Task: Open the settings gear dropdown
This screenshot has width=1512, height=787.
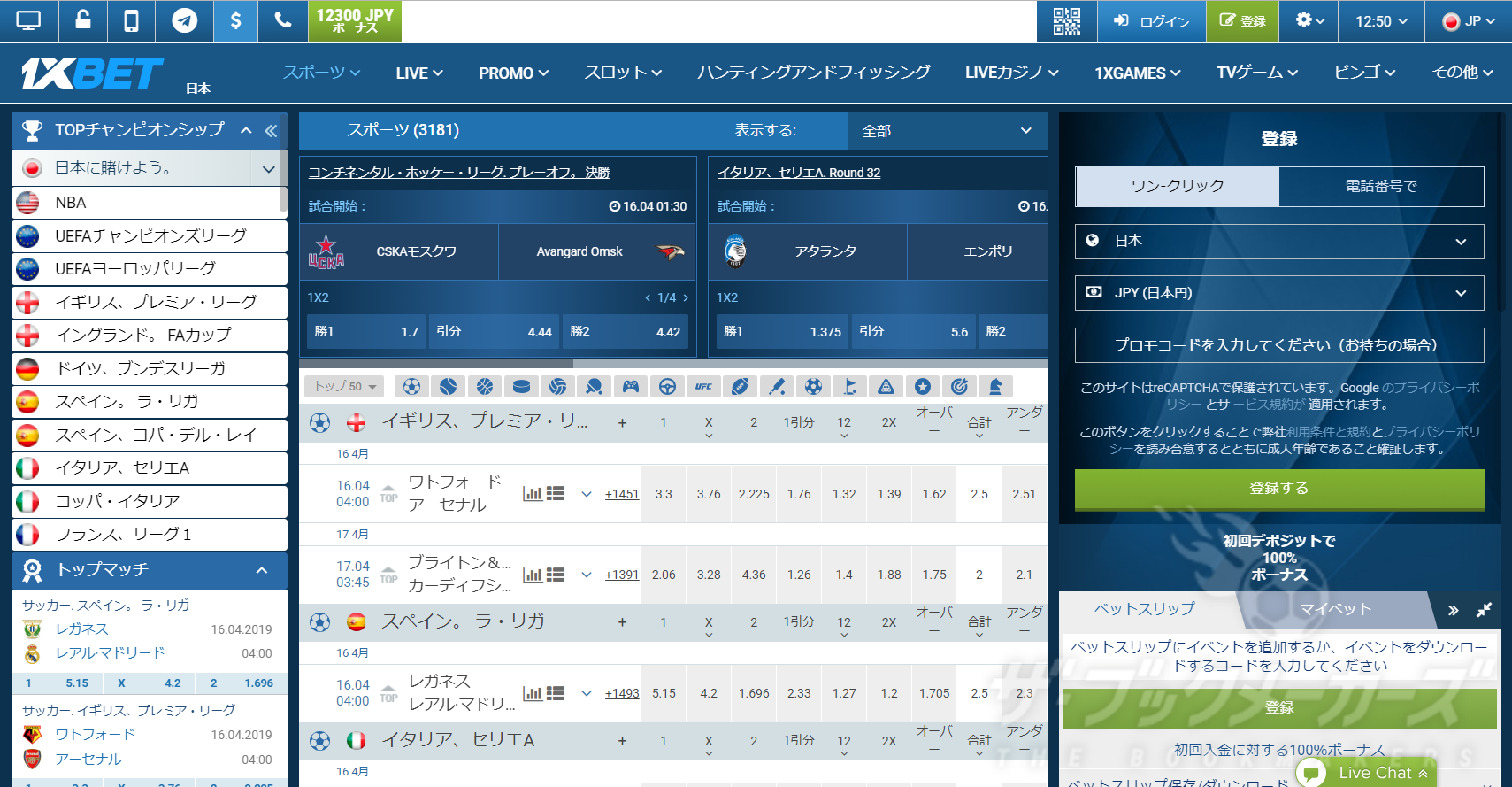Action: (1309, 20)
